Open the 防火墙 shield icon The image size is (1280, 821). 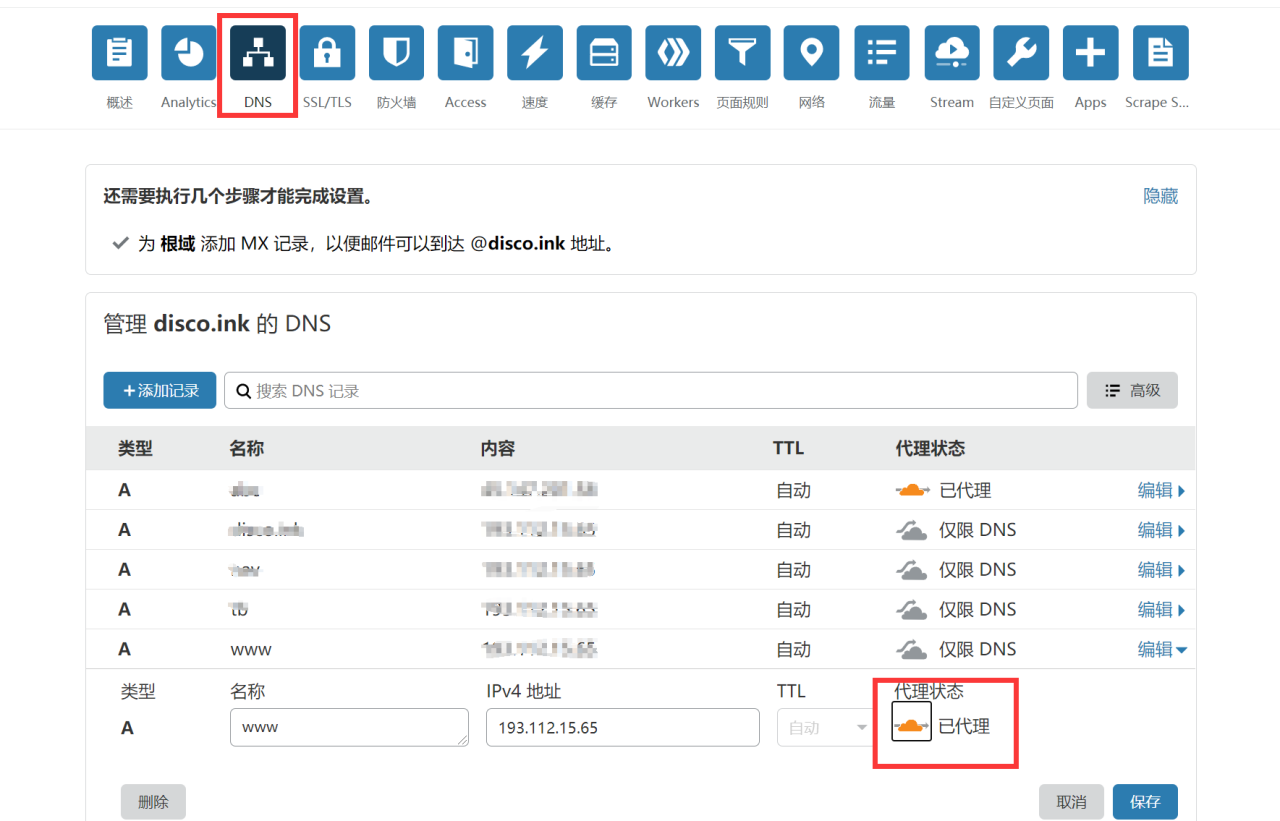[397, 53]
